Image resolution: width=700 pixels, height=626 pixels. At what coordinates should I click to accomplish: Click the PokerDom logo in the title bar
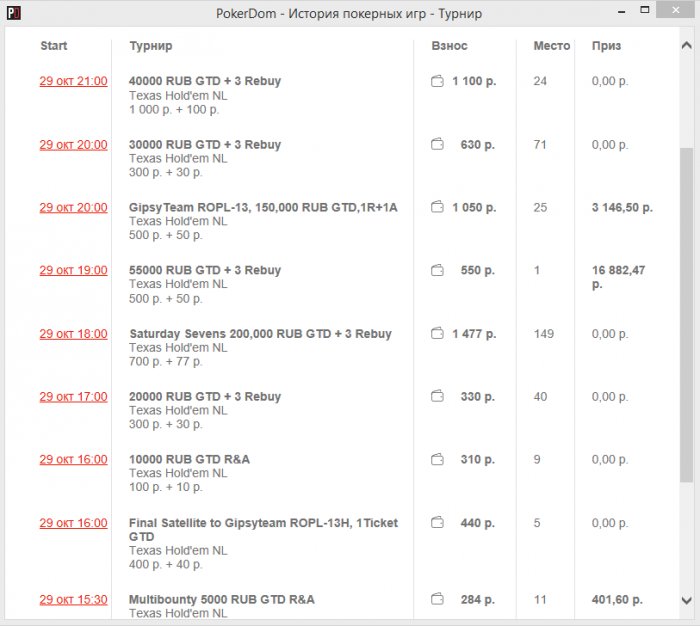[x=15, y=14]
